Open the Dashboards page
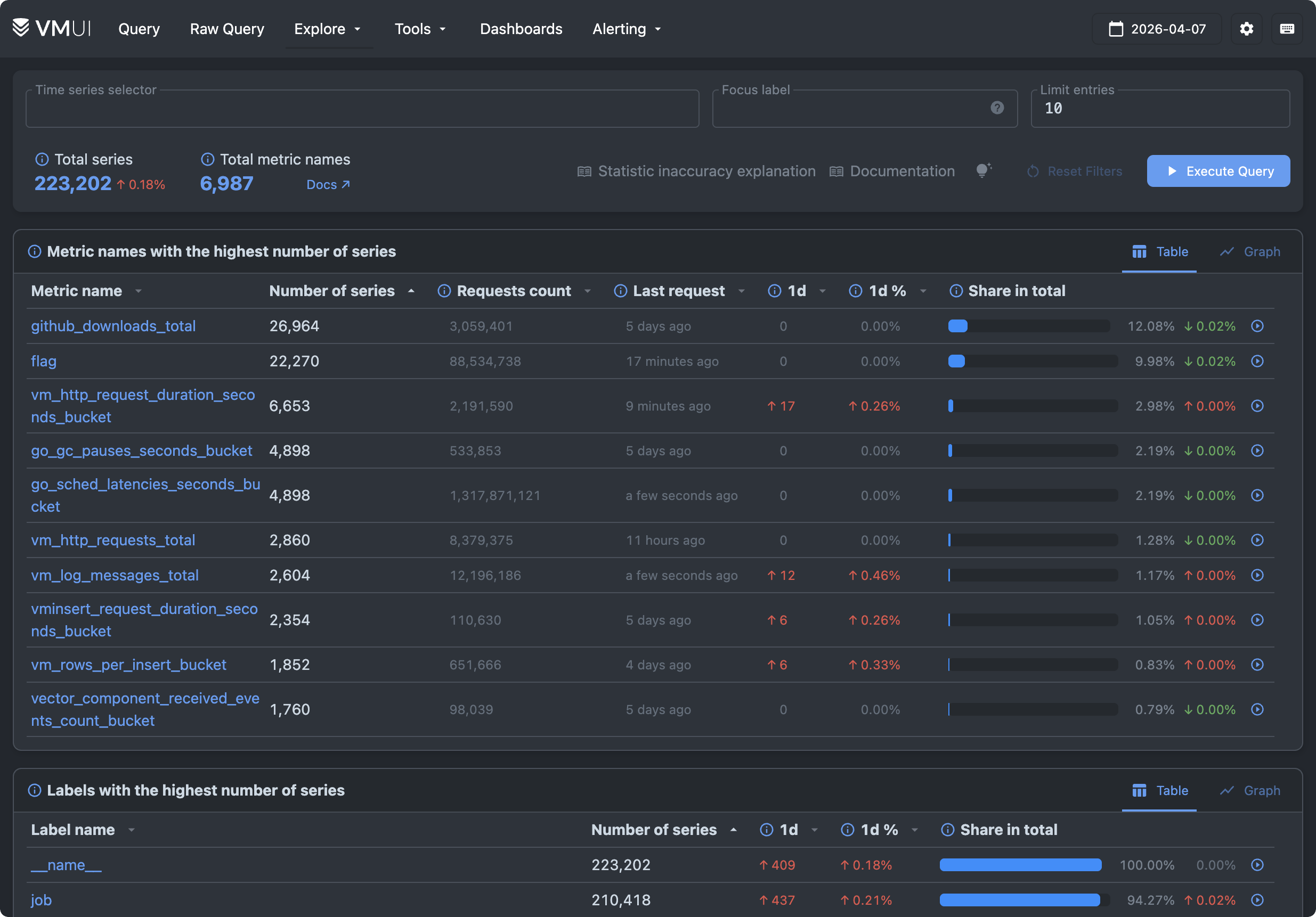 (521, 29)
